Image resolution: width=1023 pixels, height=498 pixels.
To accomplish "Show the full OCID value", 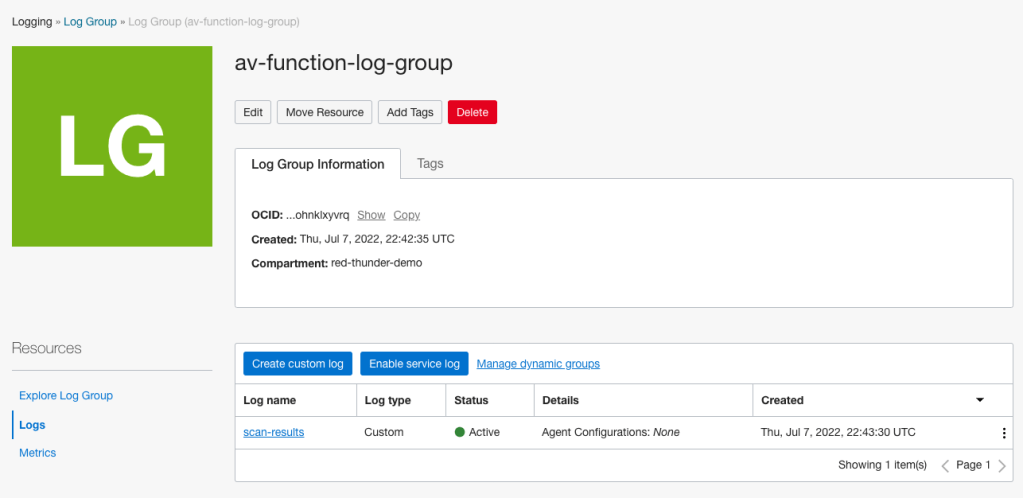I will [371, 215].
